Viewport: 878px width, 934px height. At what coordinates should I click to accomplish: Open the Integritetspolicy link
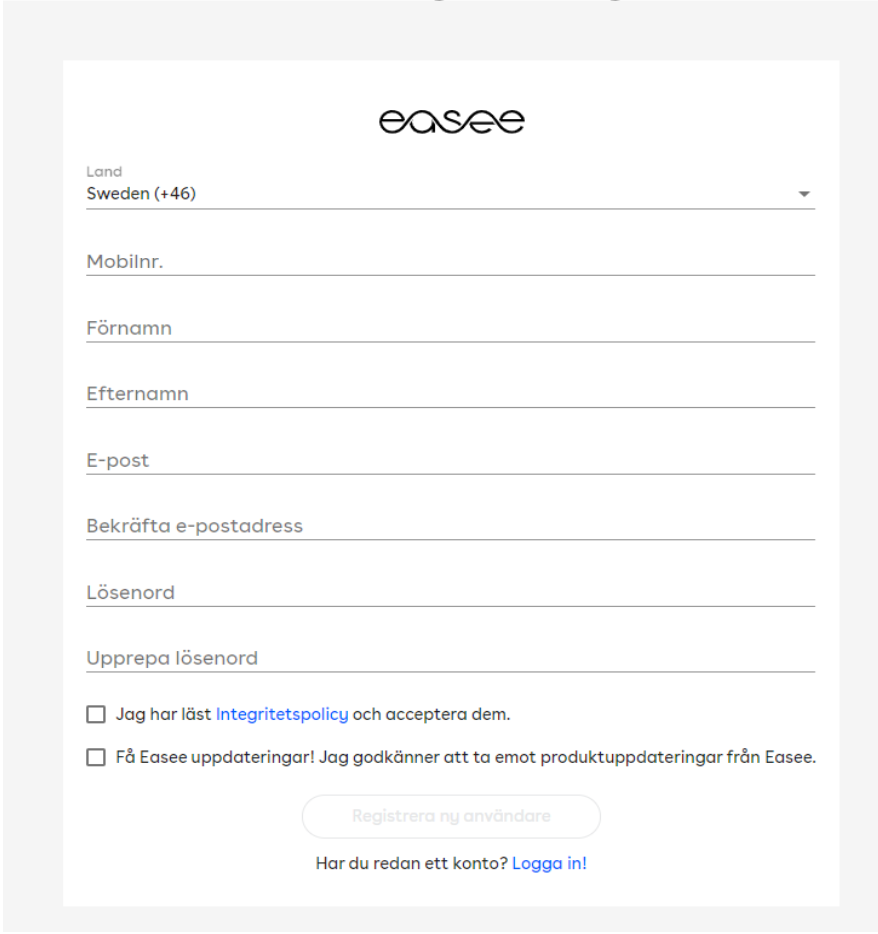pos(282,714)
